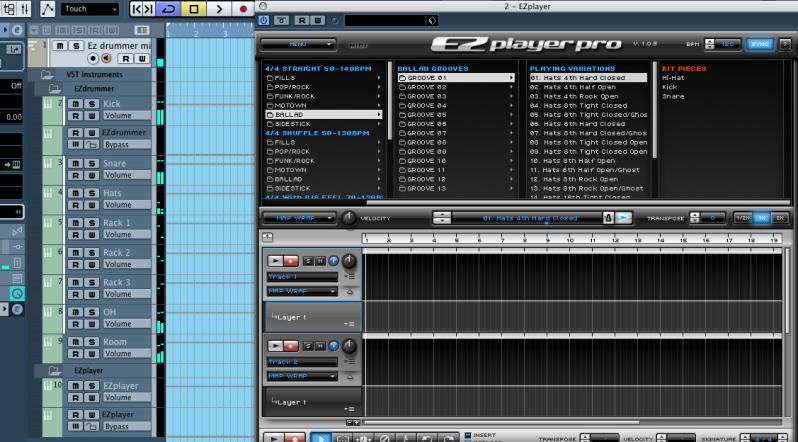Mute the Kick track

(x=75, y=104)
